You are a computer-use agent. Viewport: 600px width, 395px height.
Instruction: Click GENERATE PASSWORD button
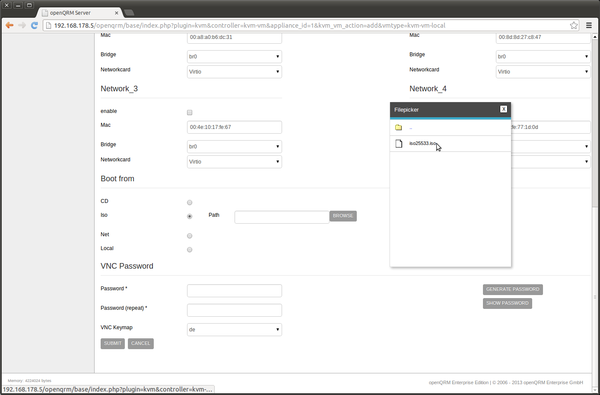pyautogui.click(x=513, y=289)
